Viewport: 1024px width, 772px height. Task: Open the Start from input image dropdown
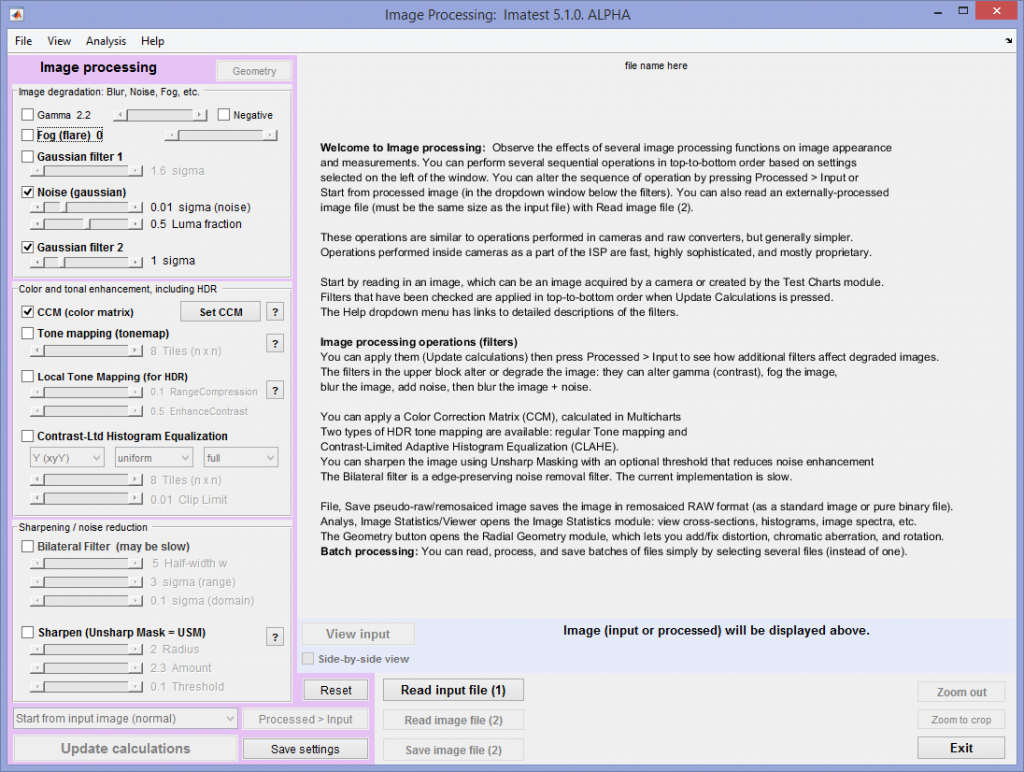[x=124, y=718]
